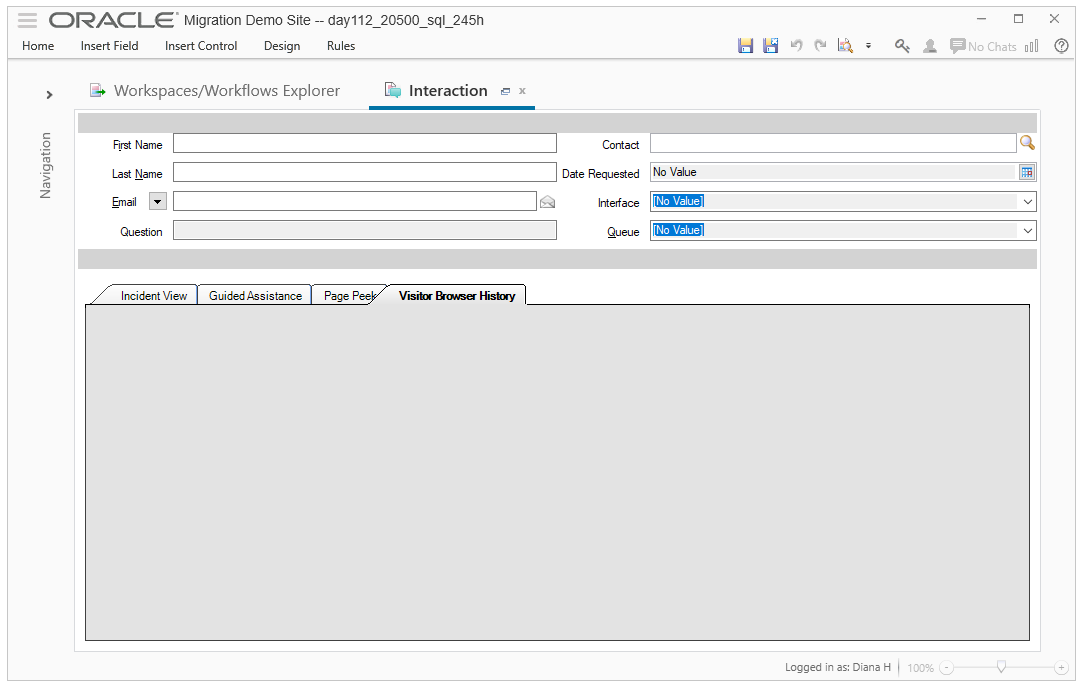Open the Interface dropdown list

(1027, 202)
